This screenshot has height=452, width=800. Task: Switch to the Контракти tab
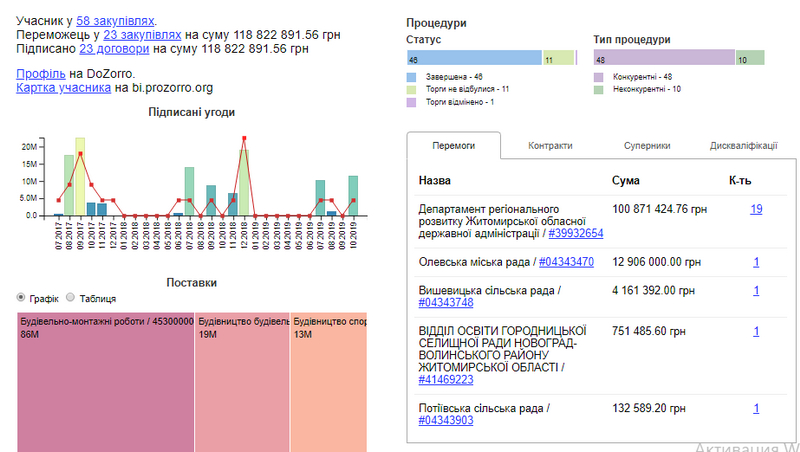(549, 145)
